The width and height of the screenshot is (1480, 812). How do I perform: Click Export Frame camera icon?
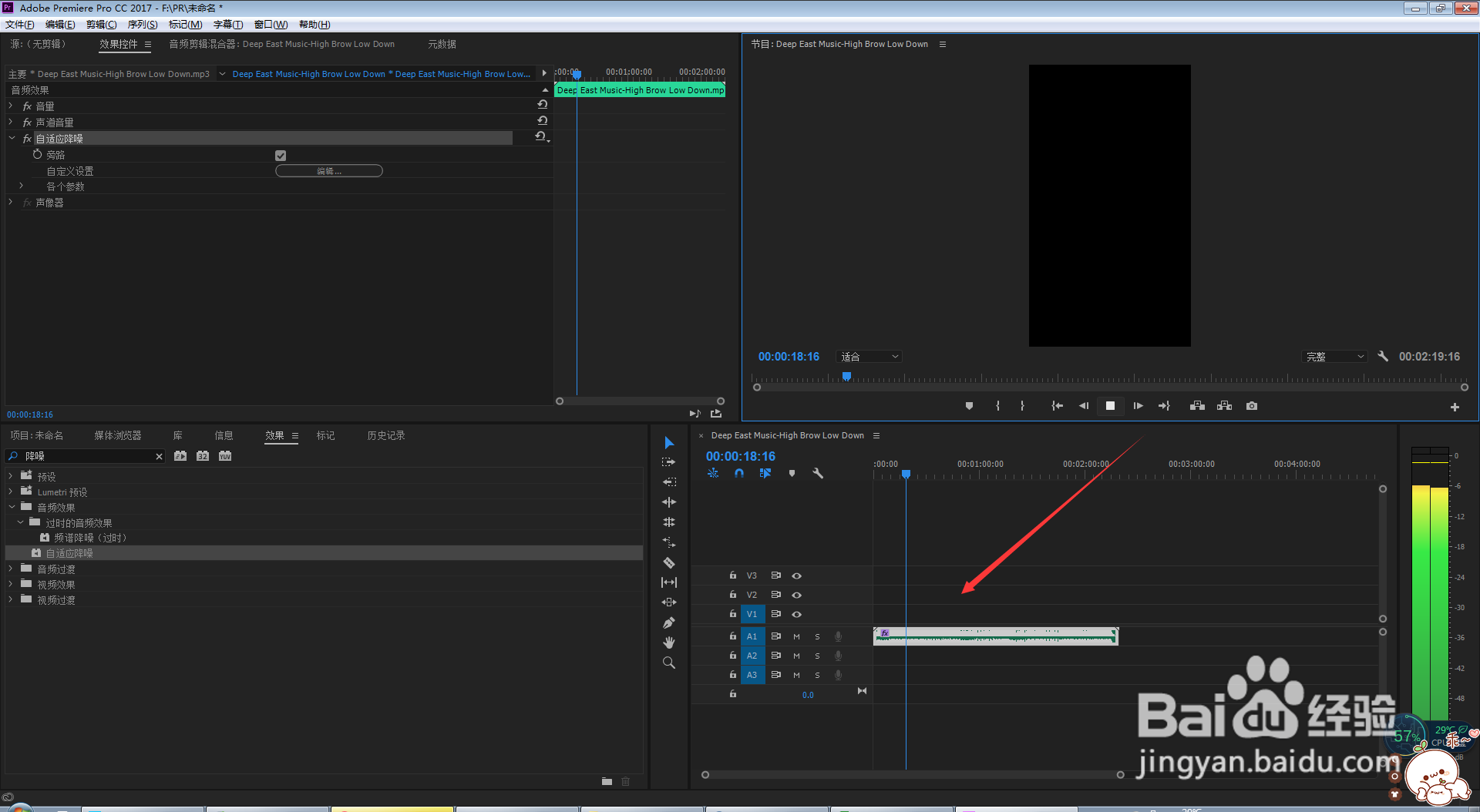(x=1252, y=406)
